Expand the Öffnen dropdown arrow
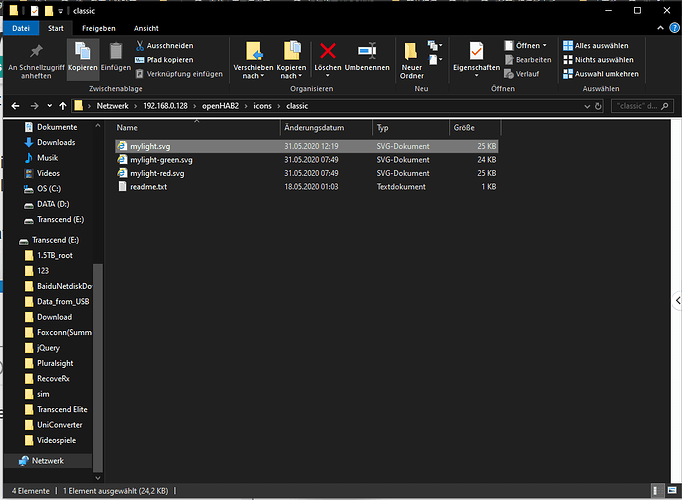 click(x=544, y=46)
